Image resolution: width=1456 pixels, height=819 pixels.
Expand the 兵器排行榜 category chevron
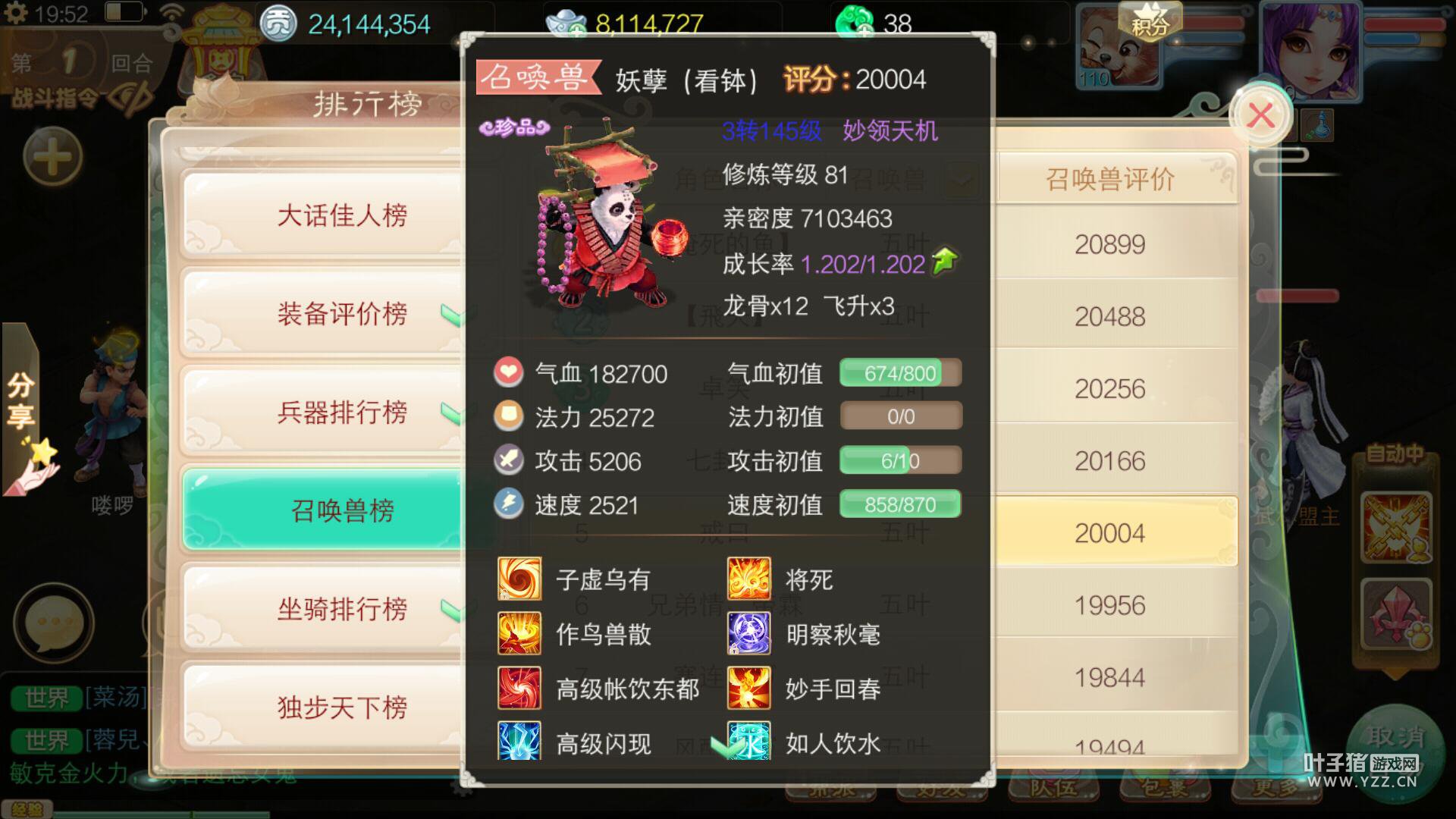tap(453, 413)
